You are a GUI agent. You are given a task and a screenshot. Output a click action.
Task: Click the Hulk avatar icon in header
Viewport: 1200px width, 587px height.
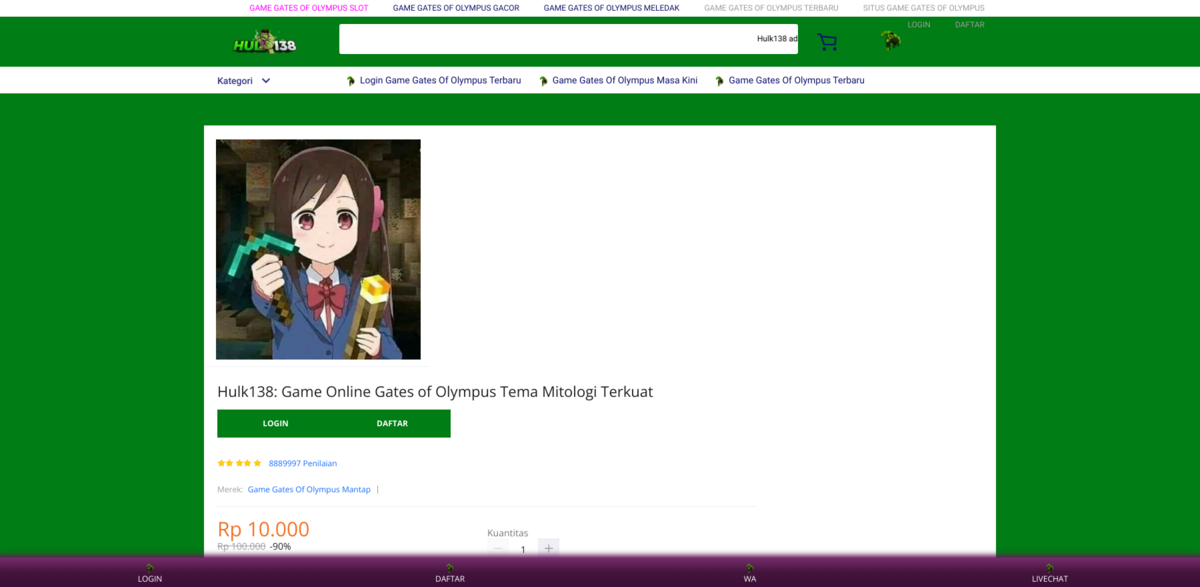click(890, 41)
